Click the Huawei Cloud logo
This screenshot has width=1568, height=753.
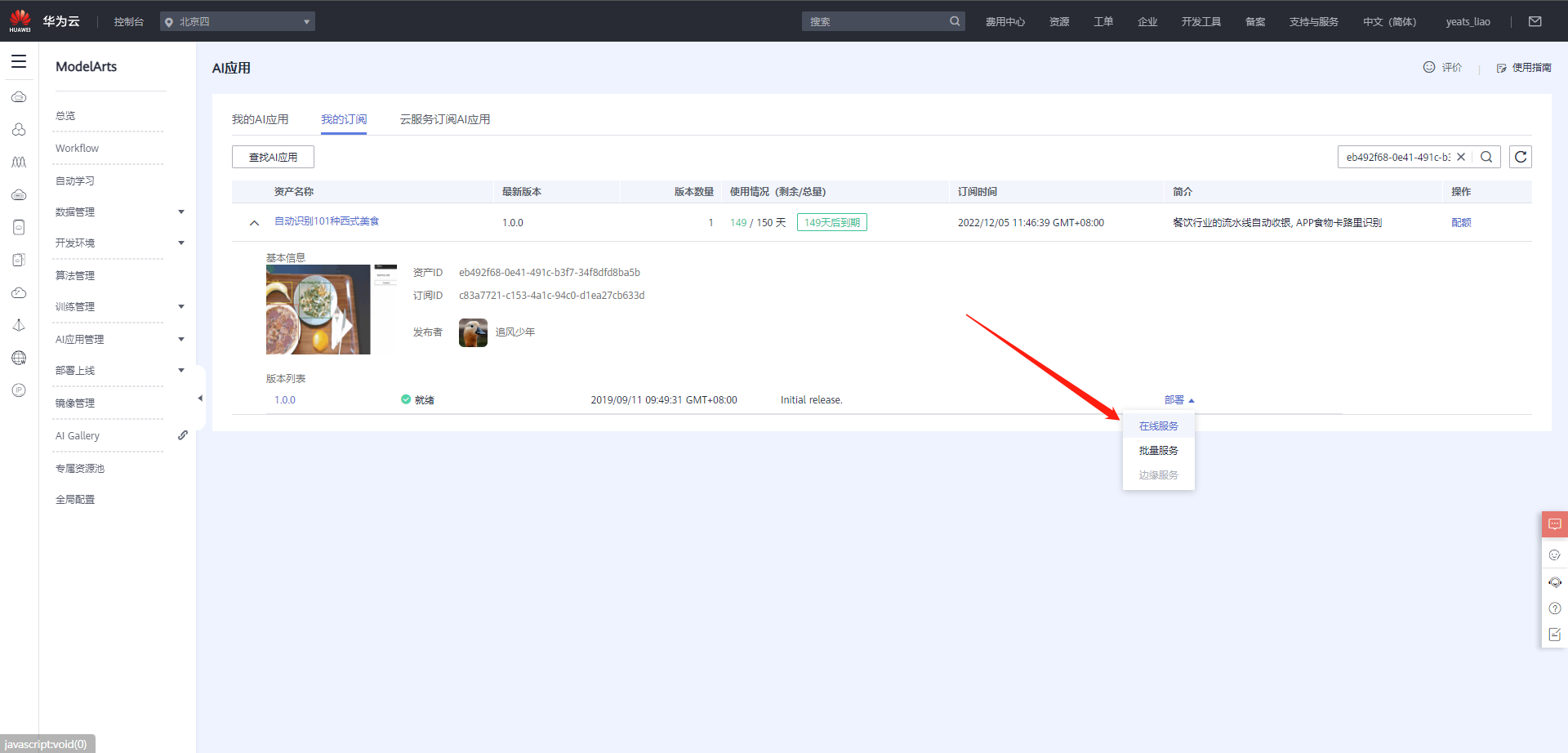tap(20, 20)
